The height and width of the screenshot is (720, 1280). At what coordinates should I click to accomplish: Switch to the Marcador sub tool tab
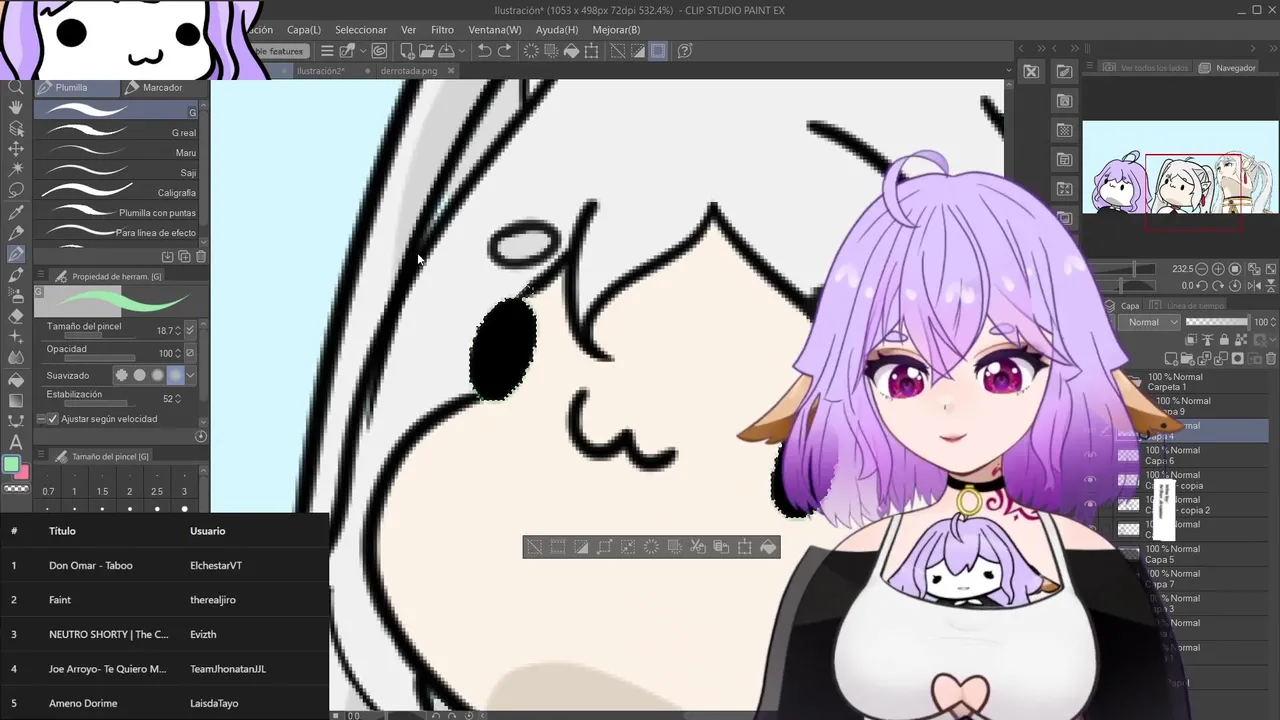coord(162,88)
